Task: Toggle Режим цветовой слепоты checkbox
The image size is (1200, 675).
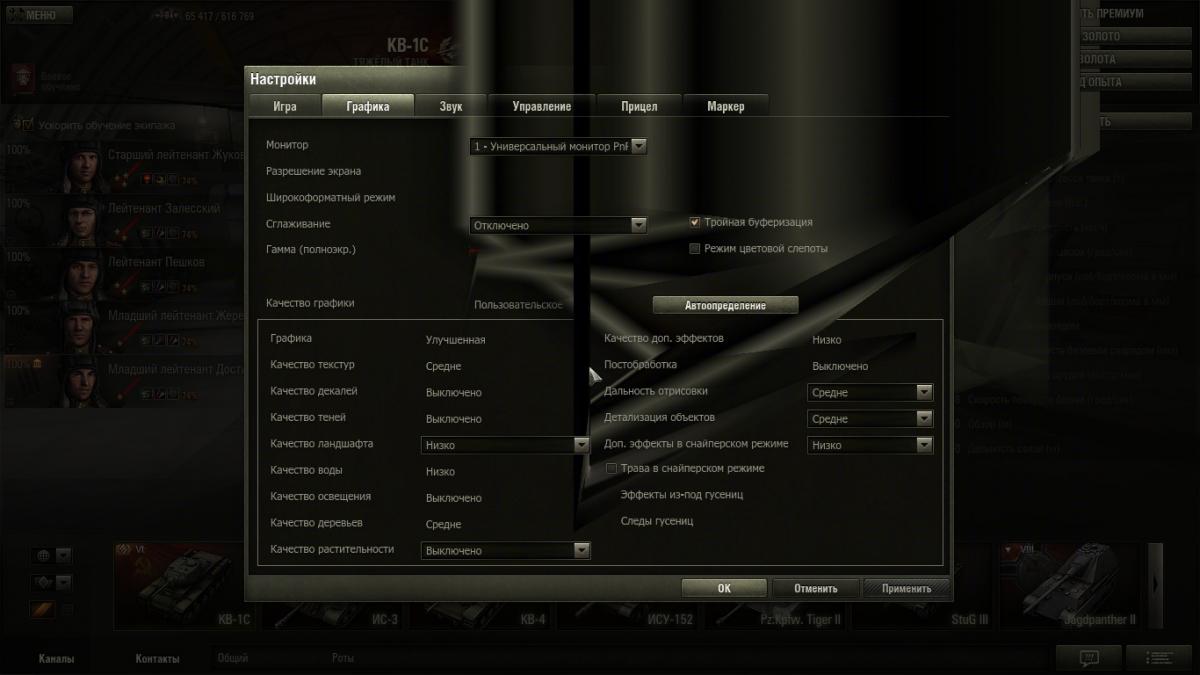Action: [x=695, y=248]
